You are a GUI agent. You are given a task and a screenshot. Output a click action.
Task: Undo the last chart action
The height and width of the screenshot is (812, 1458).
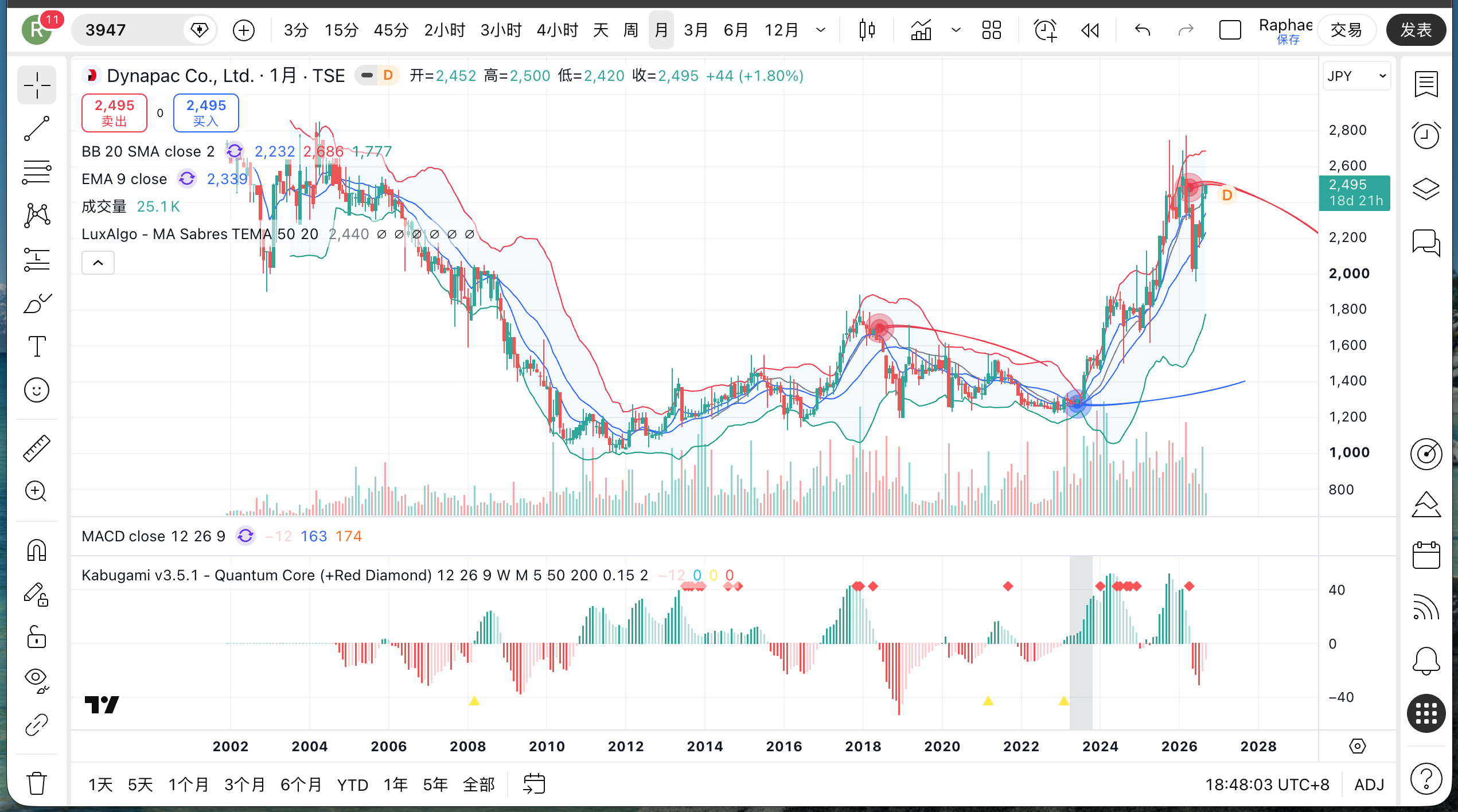(x=1142, y=30)
